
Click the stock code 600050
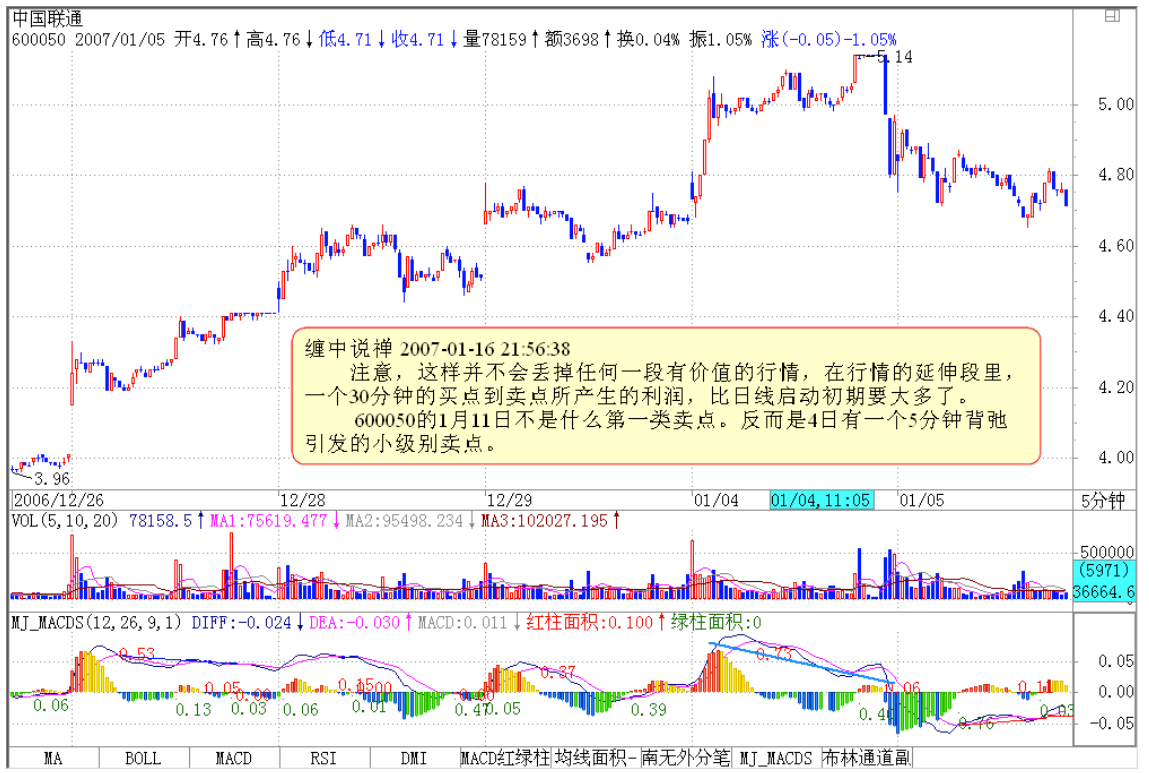pyautogui.click(x=38, y=40)
